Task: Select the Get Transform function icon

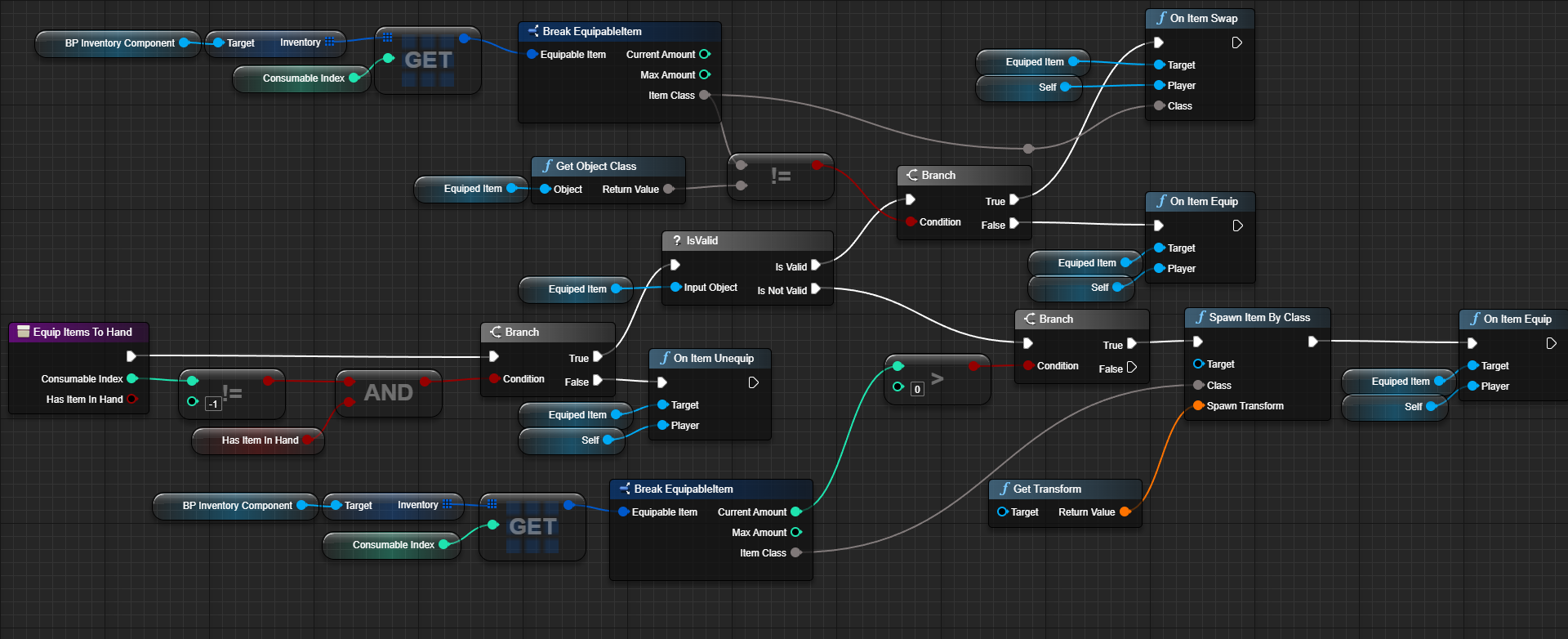Action: [1004, 489]
